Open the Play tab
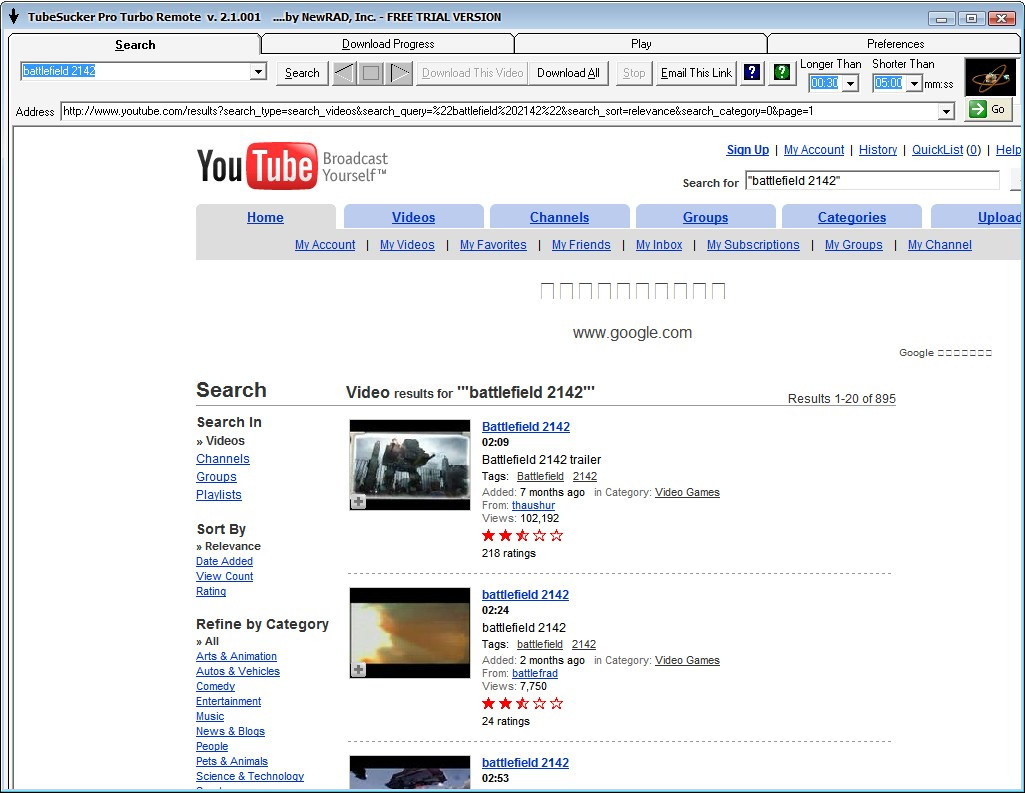Image resolution: width=1025 pixels, height=793 pixels. point(641,44)
